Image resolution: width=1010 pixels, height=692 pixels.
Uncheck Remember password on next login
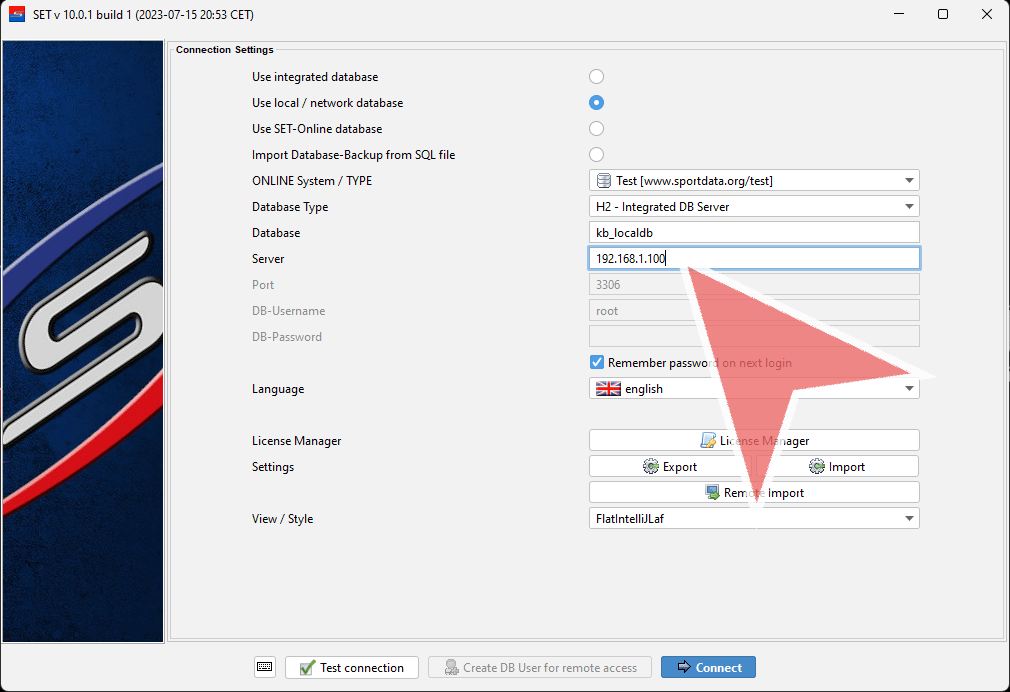tap(597, 363)
